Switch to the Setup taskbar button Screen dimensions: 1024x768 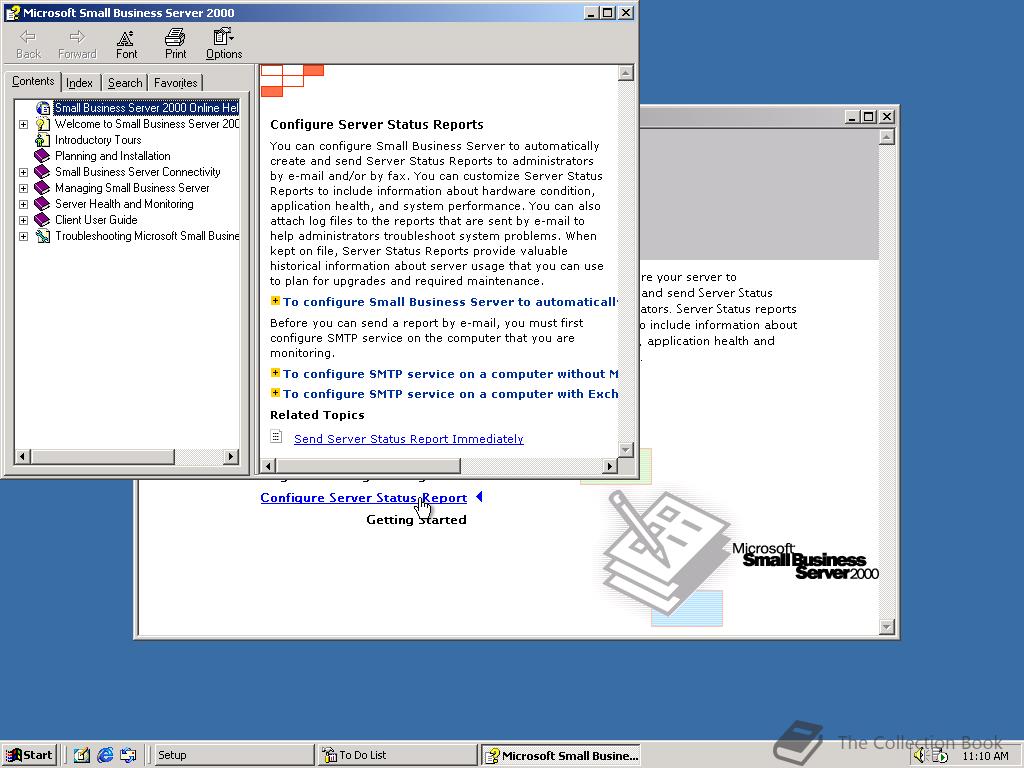(x=234, y=755)
